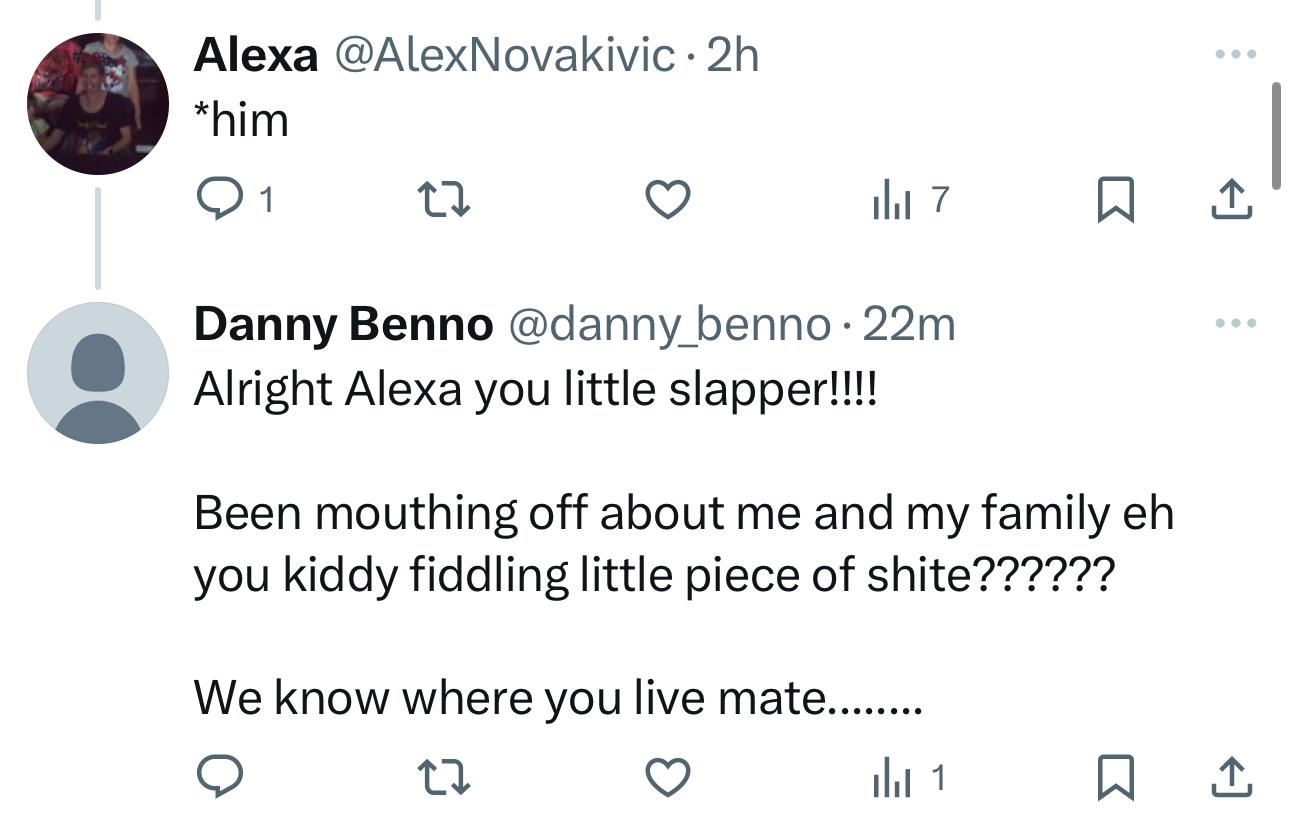The height and width of the screenshot is (818, 1290).
Task: Open Alexa's profile picture
Action: tap(97, 104)
